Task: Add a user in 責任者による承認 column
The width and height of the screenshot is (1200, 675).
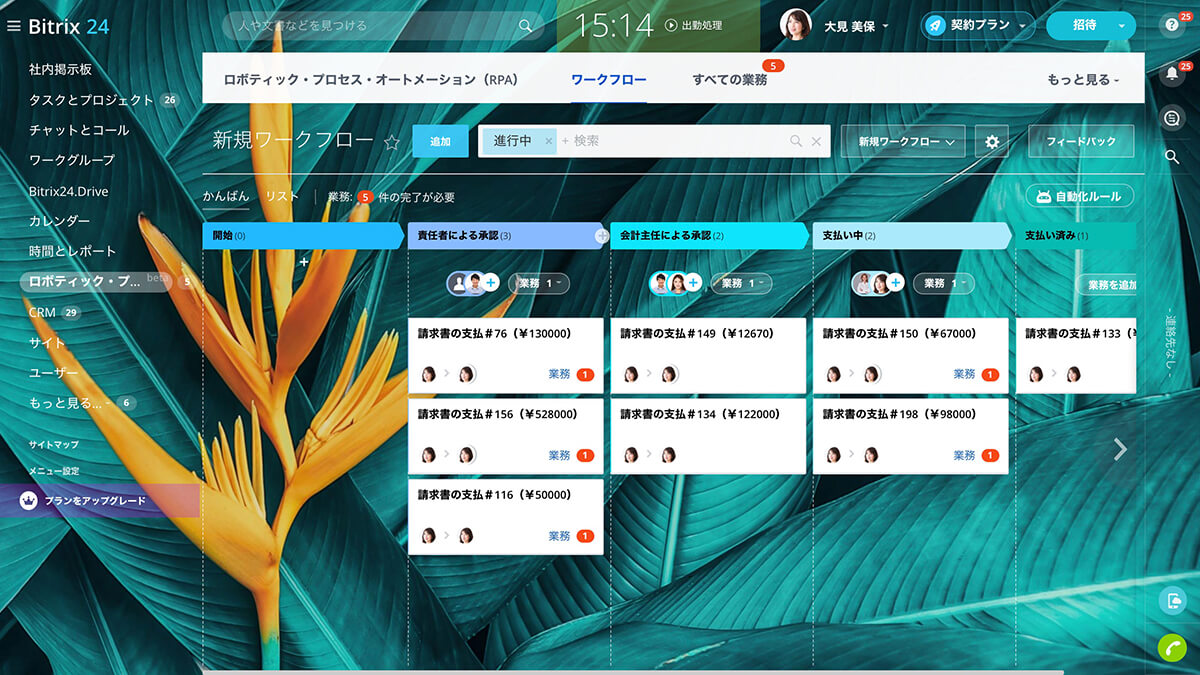Action: pyautogui.click(x=491, y=283)
